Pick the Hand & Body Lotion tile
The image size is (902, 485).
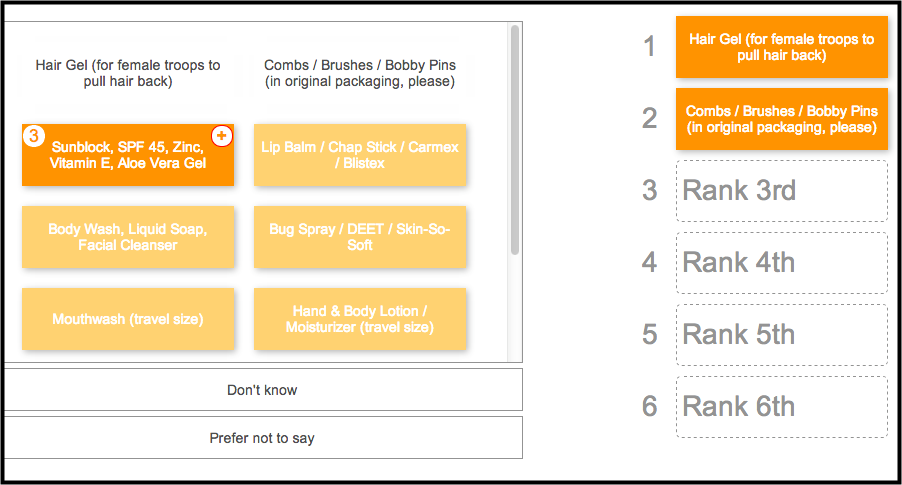360,319
